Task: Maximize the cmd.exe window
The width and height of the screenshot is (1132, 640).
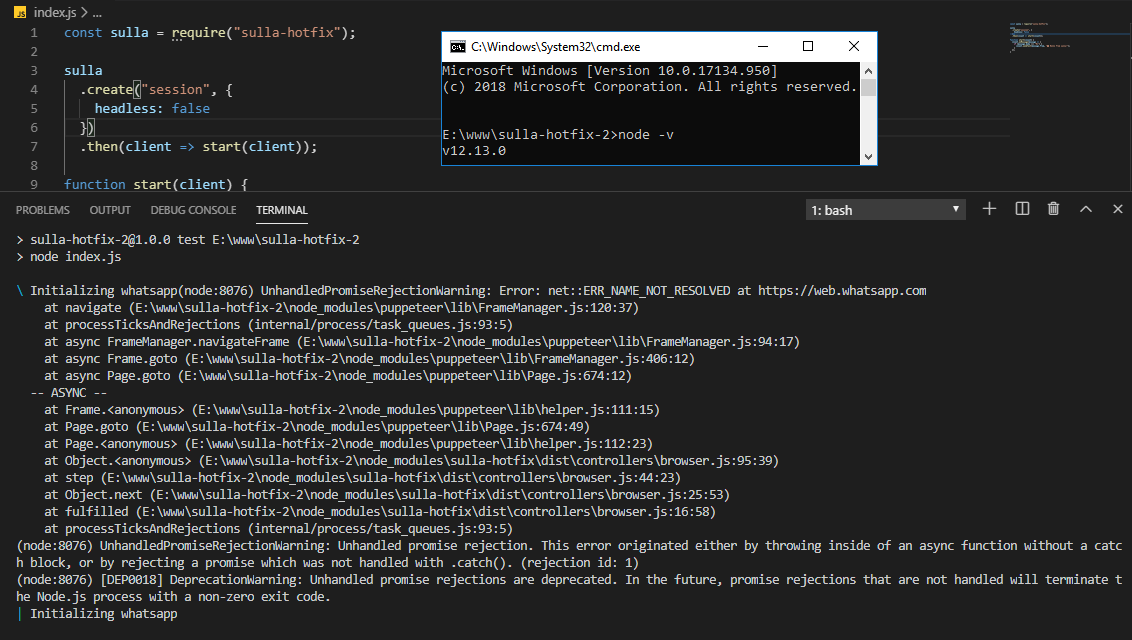Action: coord(808,46)
